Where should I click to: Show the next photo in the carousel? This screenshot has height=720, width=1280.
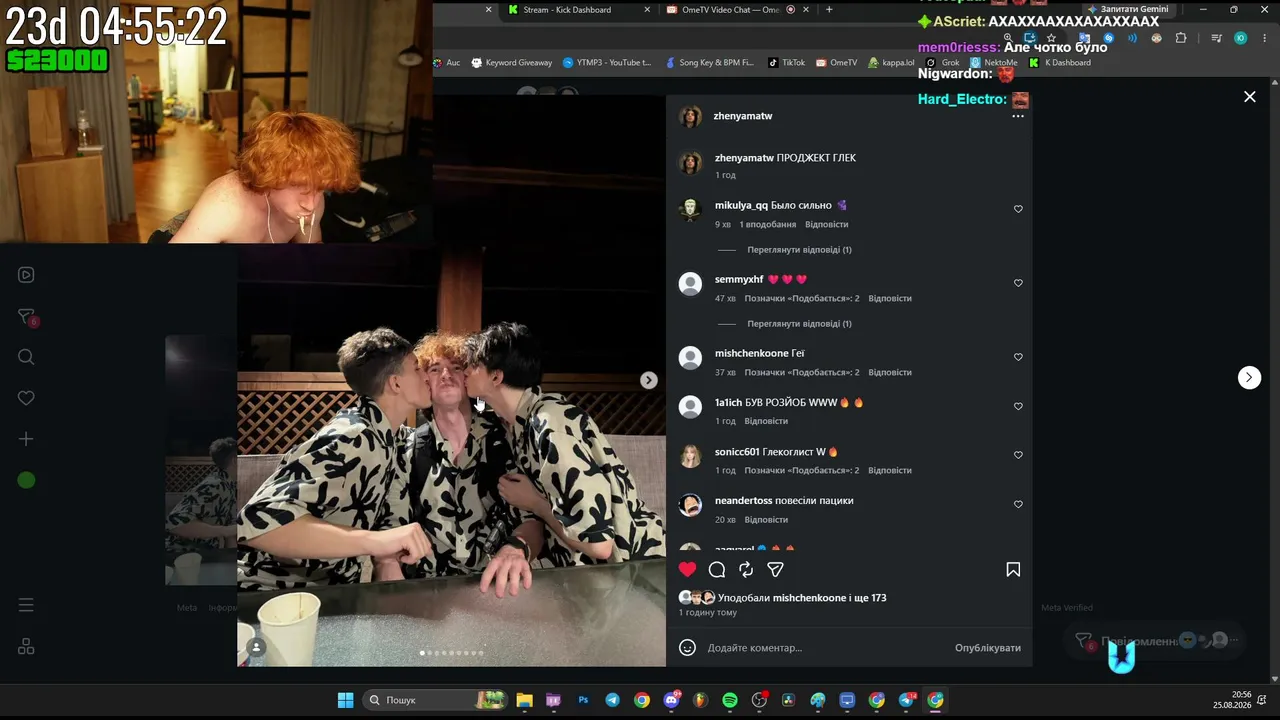(649, 380)
